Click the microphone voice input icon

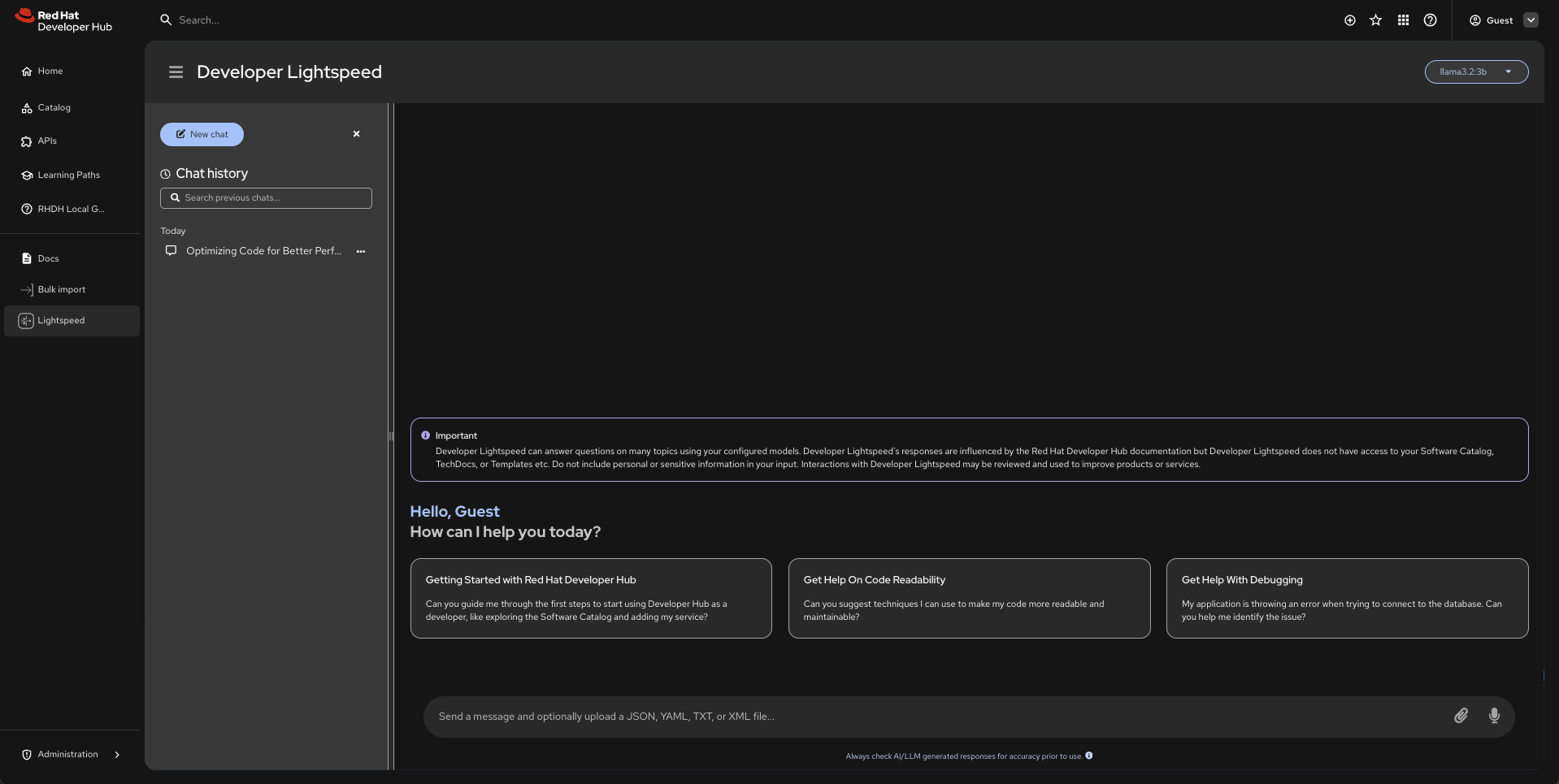tap(1494, 716)
